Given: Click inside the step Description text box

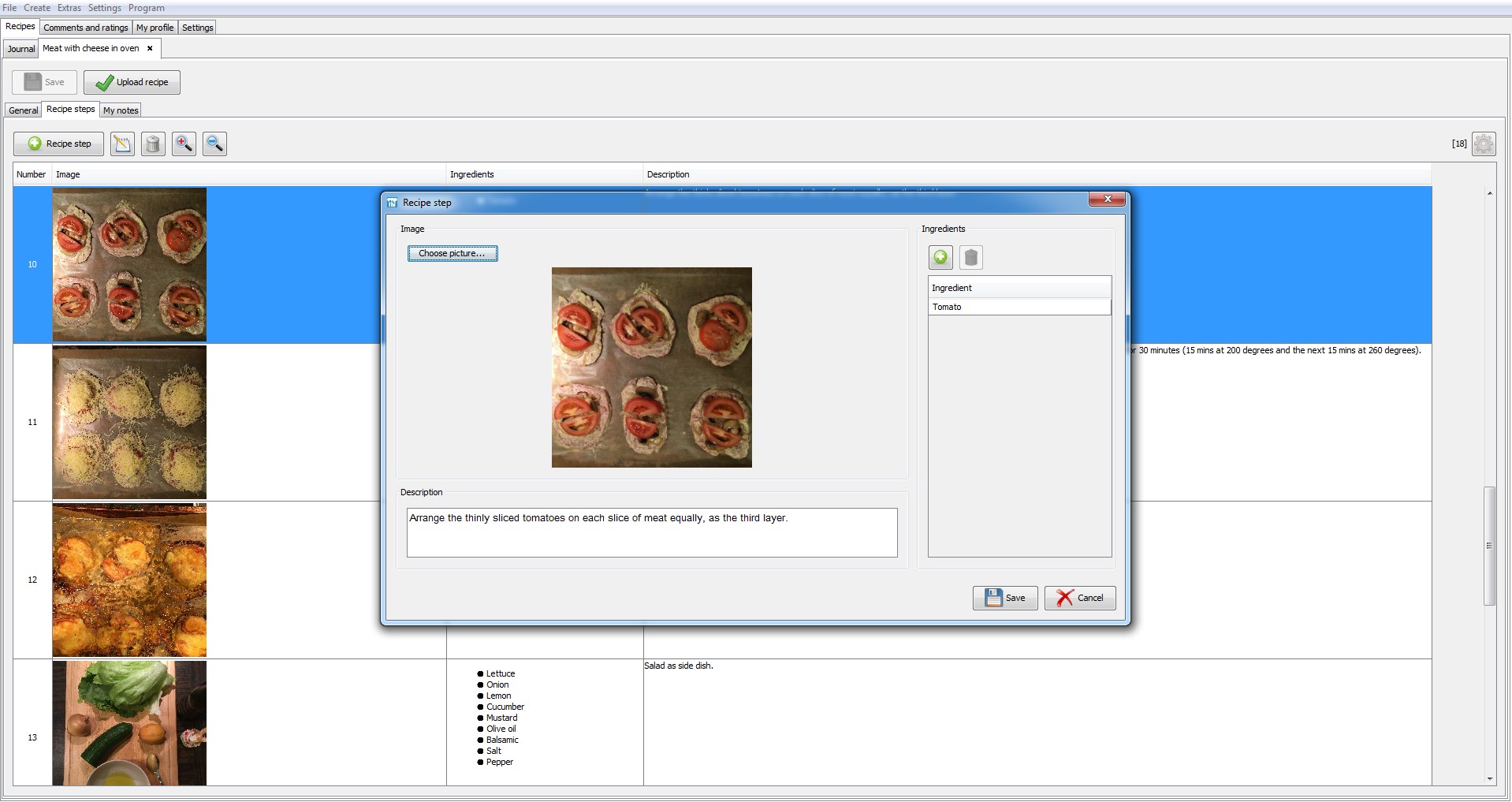Looking at the screenshot, I should [651, 532].
